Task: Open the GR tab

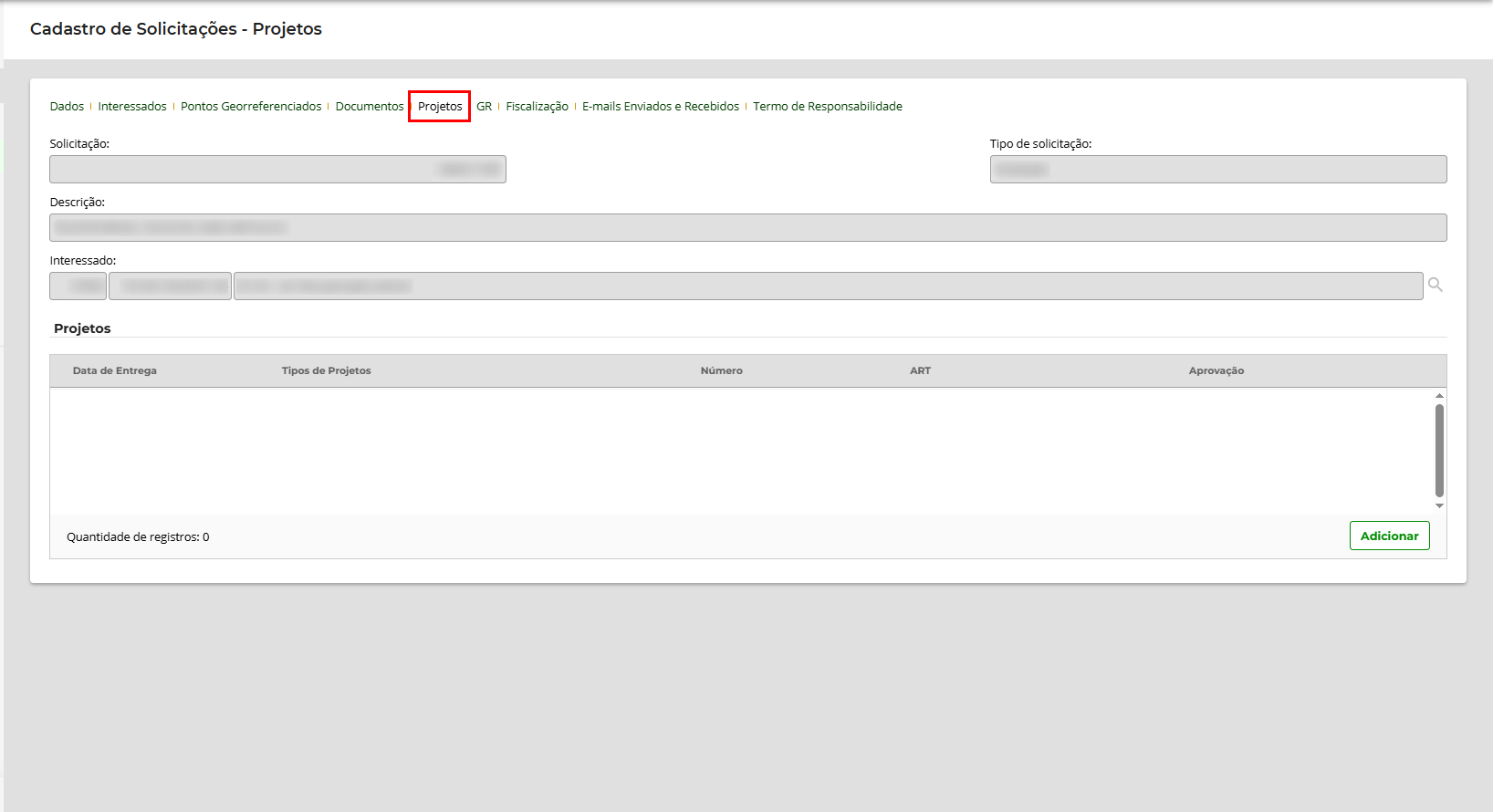Action: (x=484, y=107)
